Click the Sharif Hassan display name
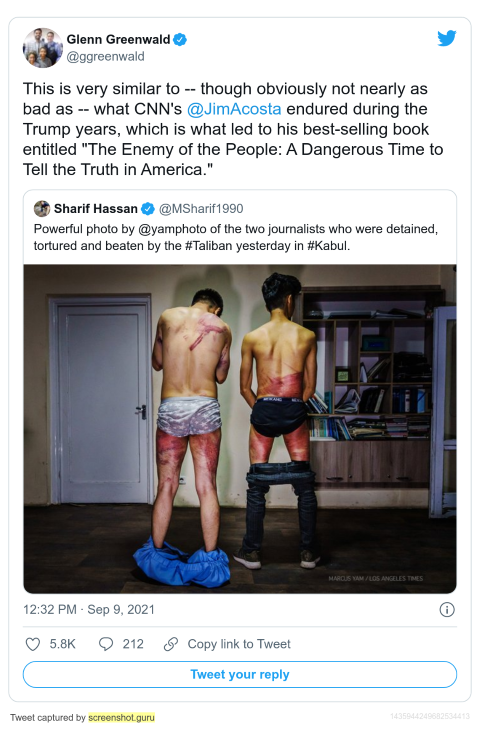 [95, 208]
